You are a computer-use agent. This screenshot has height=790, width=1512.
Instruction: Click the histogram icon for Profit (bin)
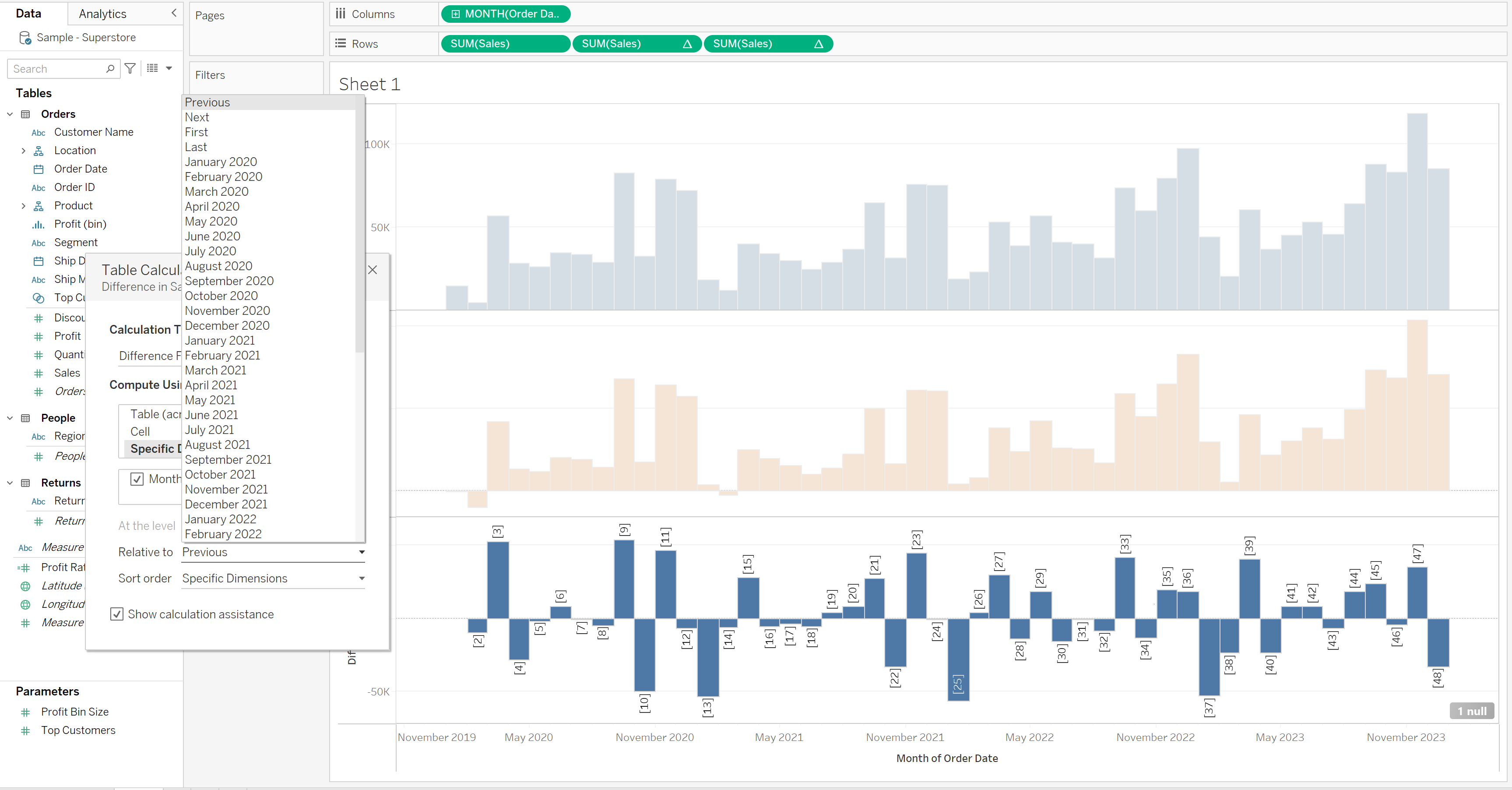point(39,224)
